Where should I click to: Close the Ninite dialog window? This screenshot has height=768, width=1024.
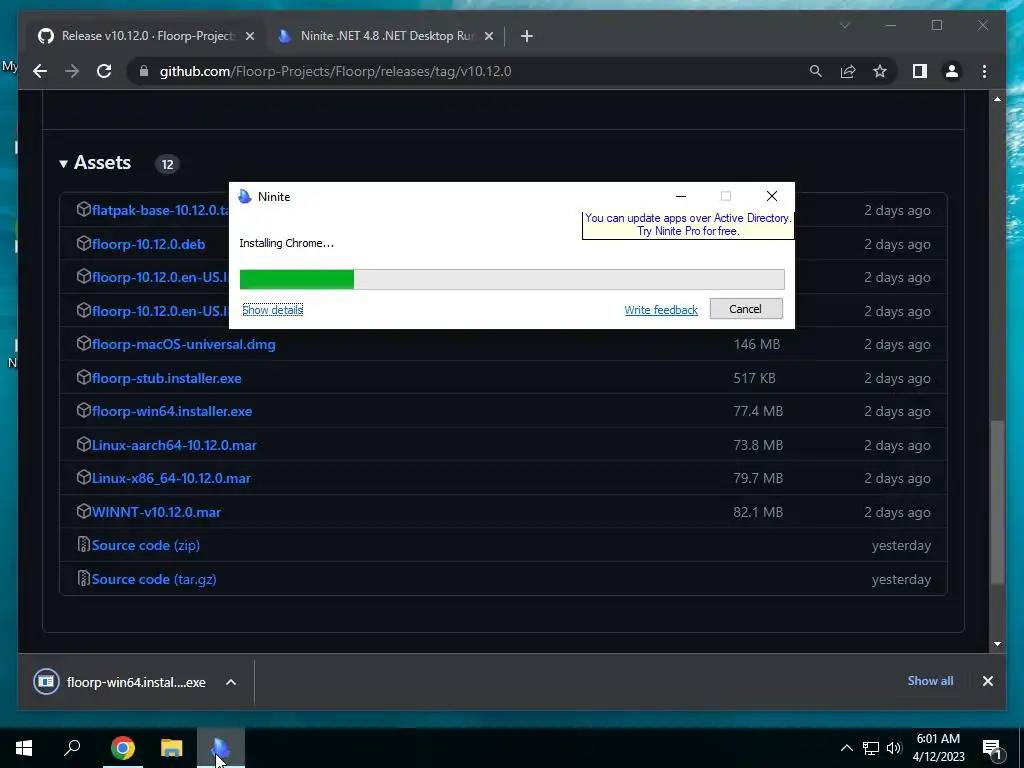coord(771,196)
